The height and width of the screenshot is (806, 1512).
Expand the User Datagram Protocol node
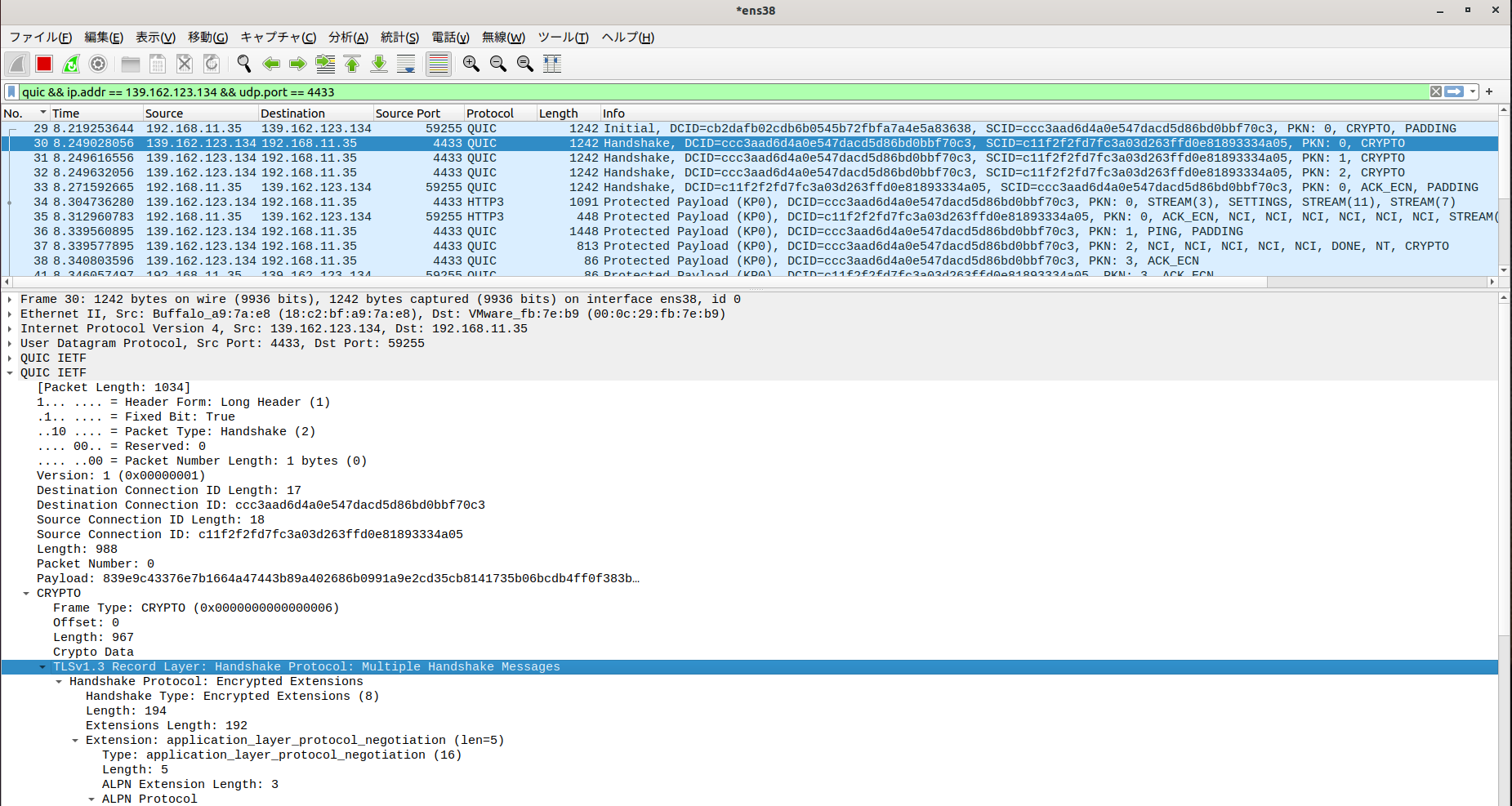(x=11, y=343)
